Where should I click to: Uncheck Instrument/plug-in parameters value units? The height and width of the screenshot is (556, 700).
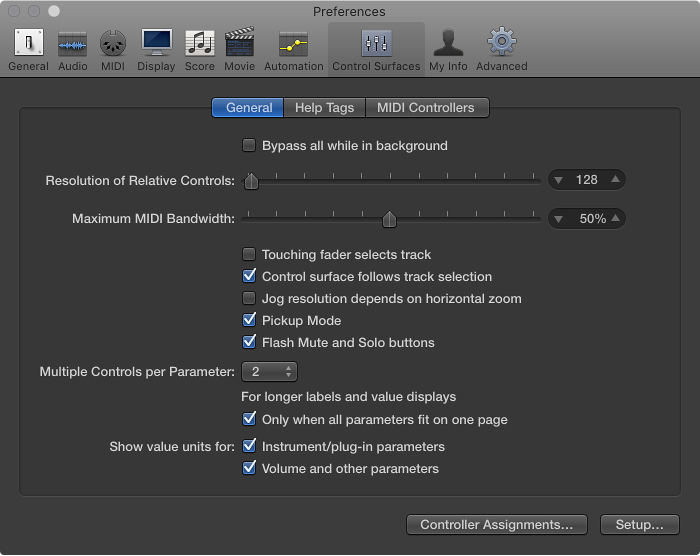click(249, 446)
